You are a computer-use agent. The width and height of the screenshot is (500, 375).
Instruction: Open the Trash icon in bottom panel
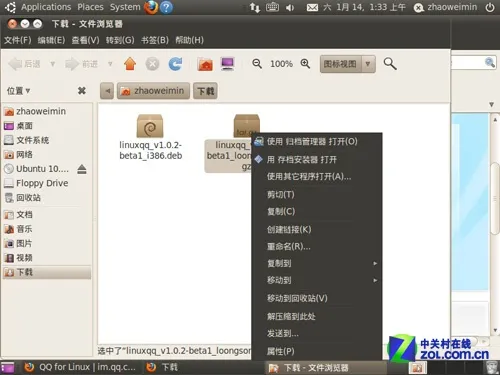click(x=492, y=368)
